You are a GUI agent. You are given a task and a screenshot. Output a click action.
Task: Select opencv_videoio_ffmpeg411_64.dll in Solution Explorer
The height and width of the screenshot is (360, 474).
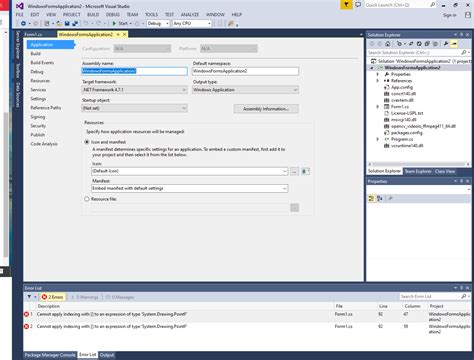coord(423,126)
